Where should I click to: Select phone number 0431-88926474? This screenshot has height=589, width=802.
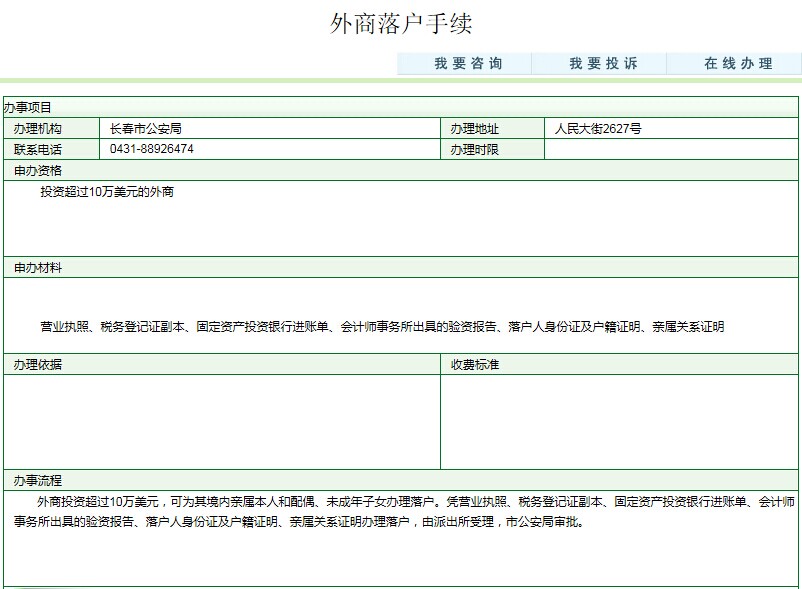click(x=151, y=149)
